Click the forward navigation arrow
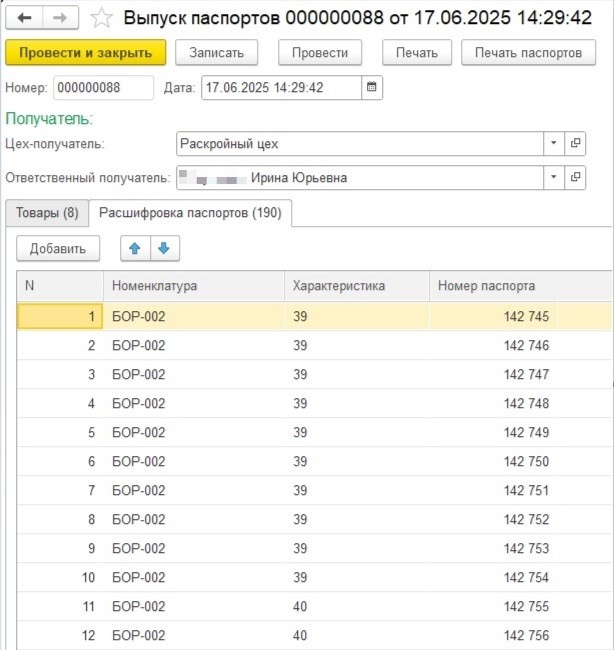The height and width of the screenshot is (650, 614). 60,17
